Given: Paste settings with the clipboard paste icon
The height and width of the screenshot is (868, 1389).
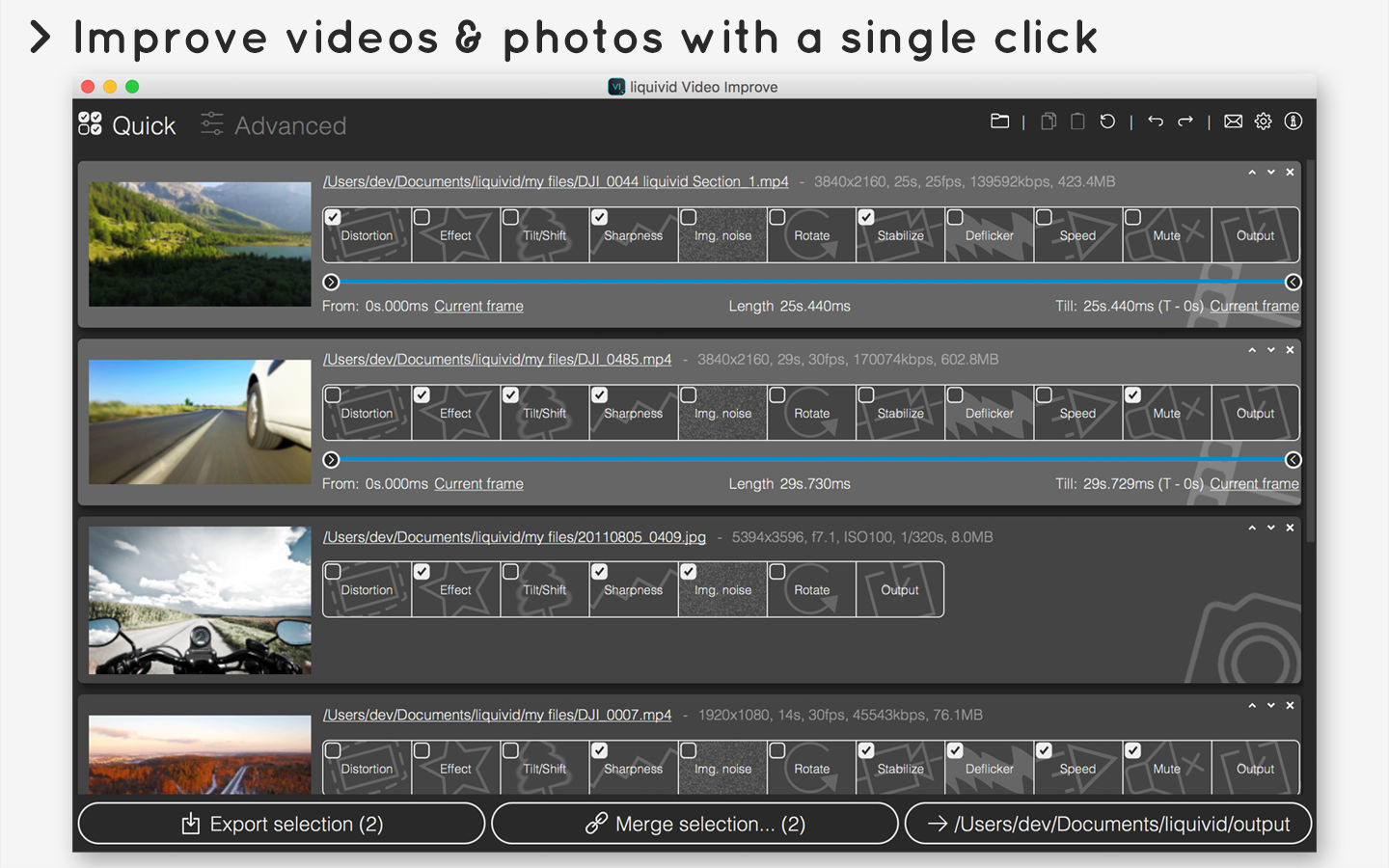Looking at the screenshot, I should click(1077, 122).
